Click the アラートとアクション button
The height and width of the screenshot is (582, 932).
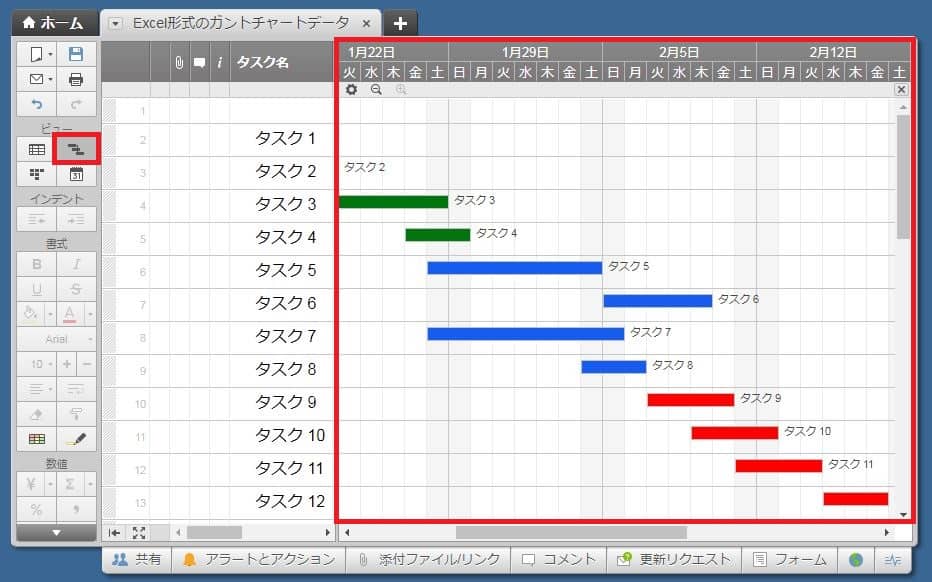pos(258,559)
